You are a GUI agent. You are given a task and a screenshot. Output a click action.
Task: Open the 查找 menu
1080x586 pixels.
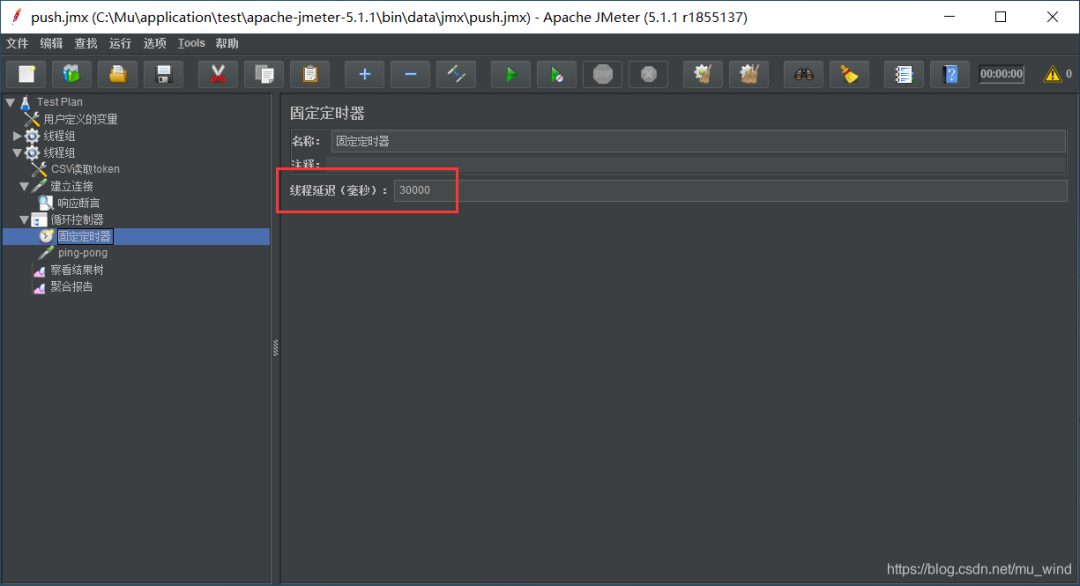click(85, 43)
